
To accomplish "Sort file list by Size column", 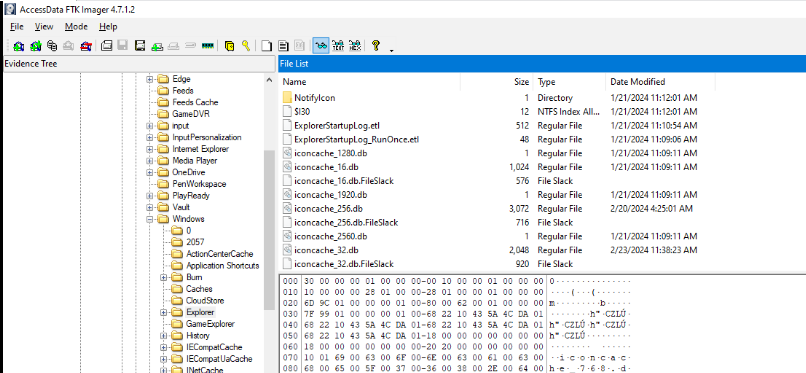I will tap(497, 82).
